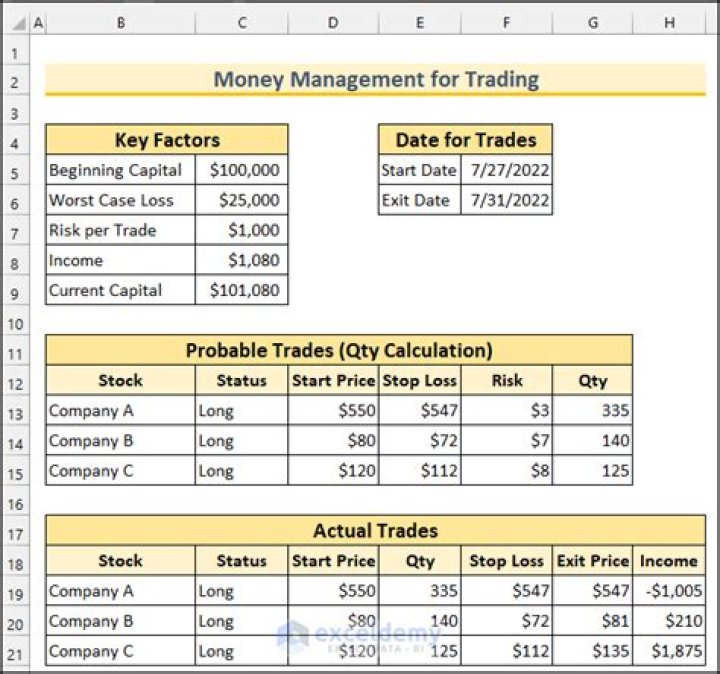Select the $7 risk cell
The image size is (720, 674).
[506, 440]
